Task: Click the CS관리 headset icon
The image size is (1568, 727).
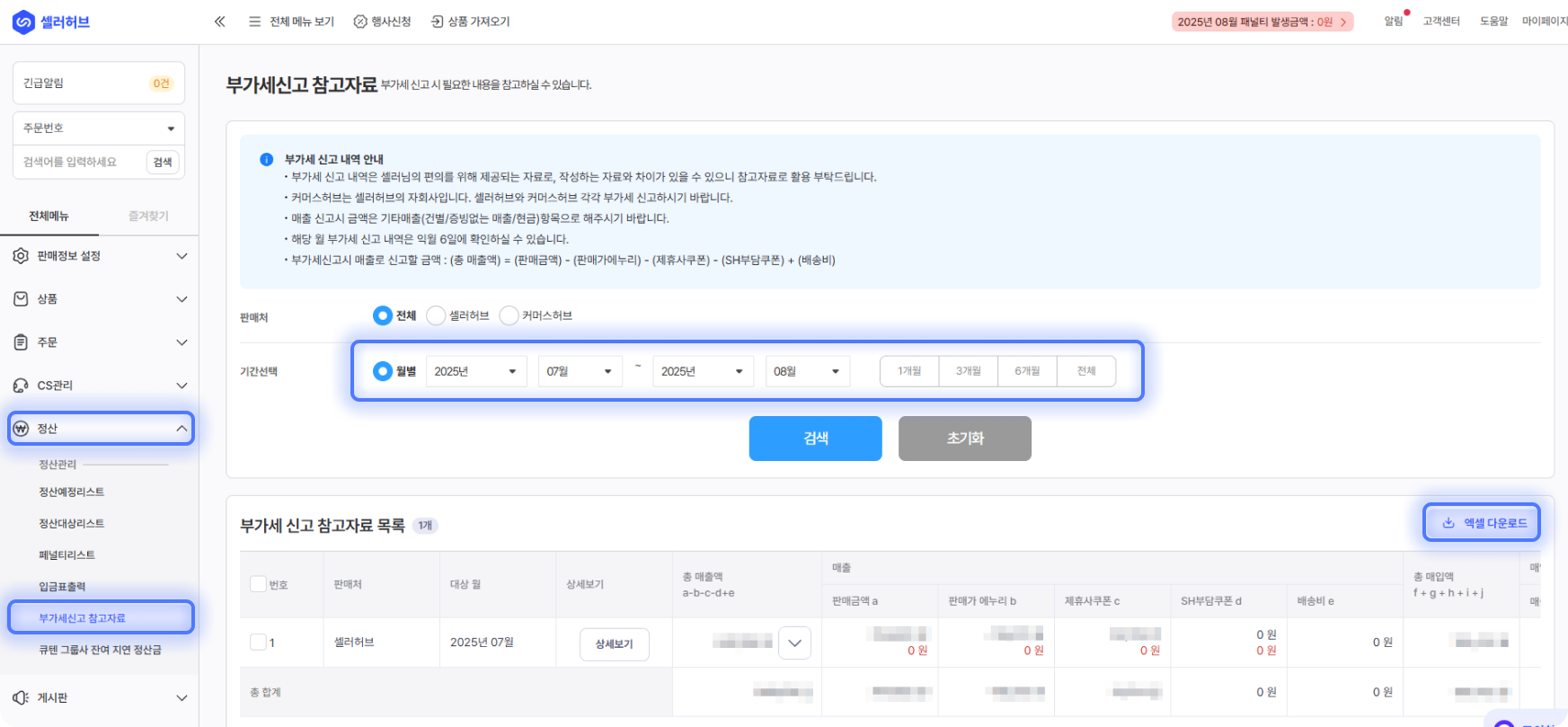Action: tap(21, 386)
